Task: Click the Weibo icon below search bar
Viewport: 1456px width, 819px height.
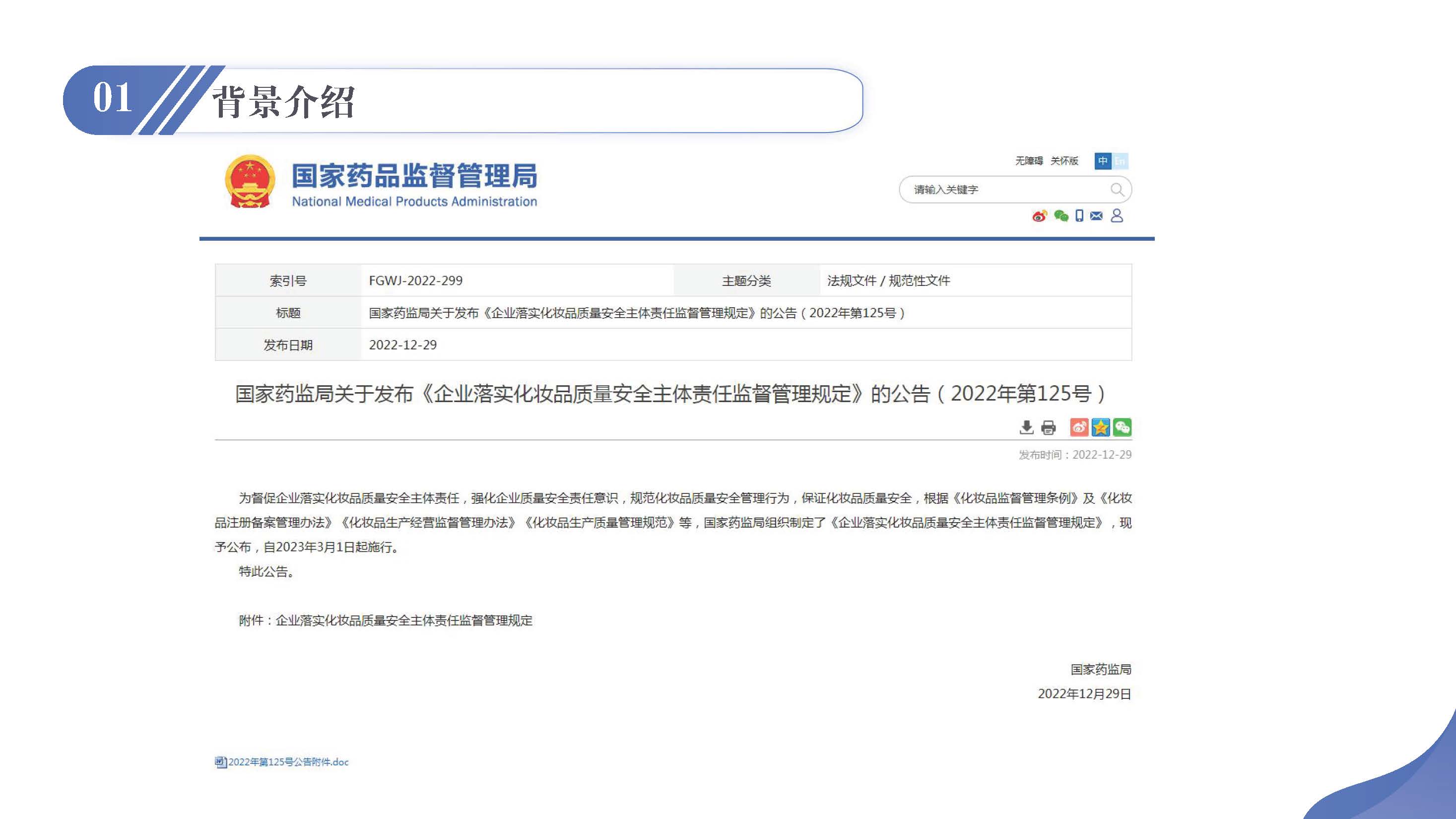Action: (1039, 216)
